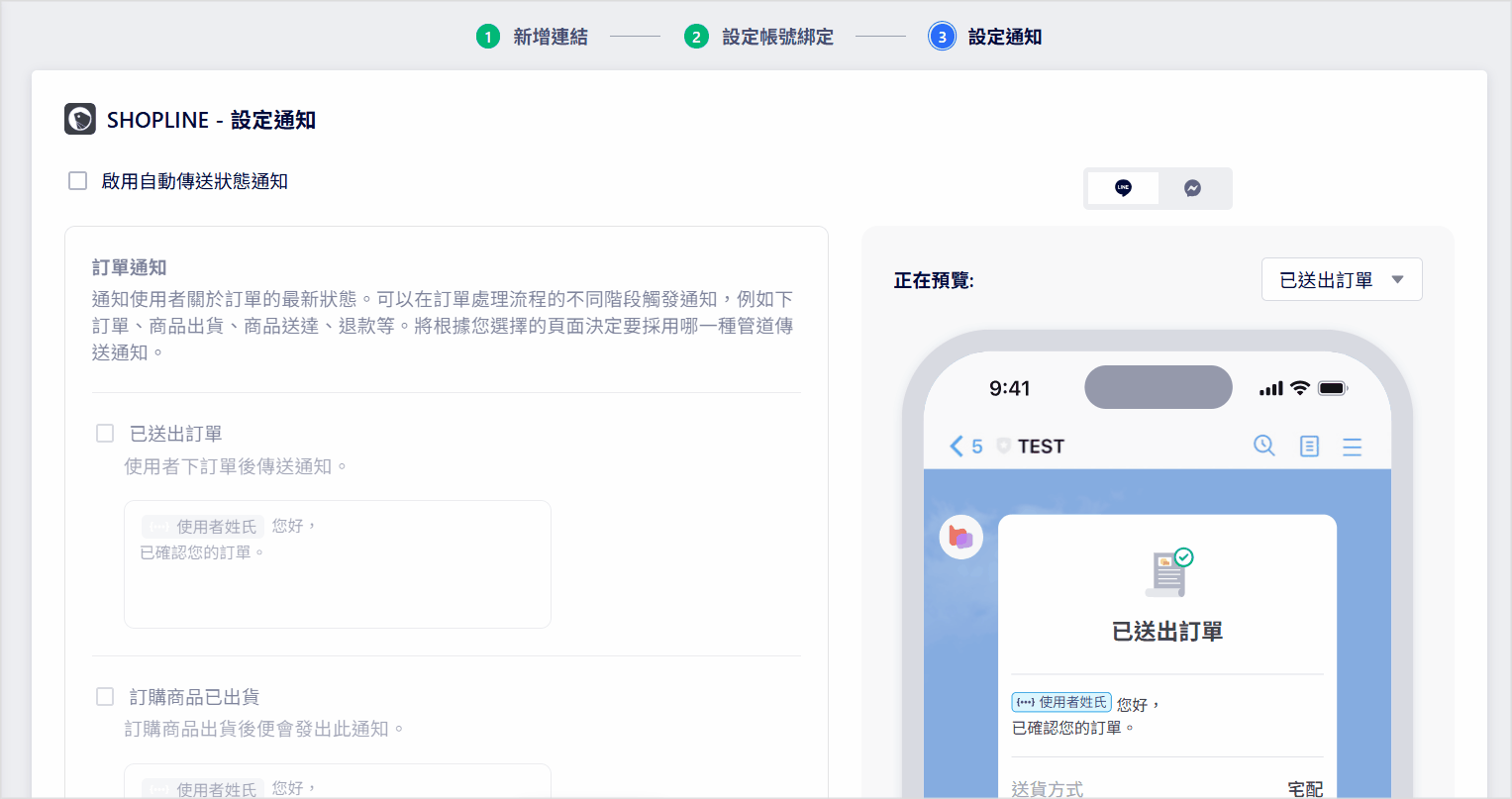Switch preview to LINE channel
The height and width of the screenshot is (799, 1512).
coord(1123,188)
